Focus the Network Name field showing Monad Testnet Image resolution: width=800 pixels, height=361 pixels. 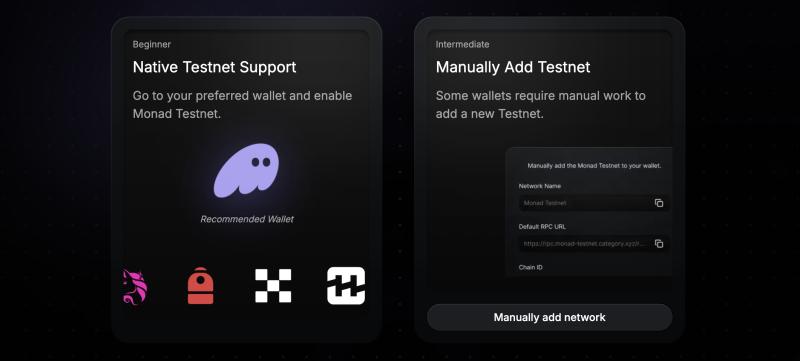point(594,203)
